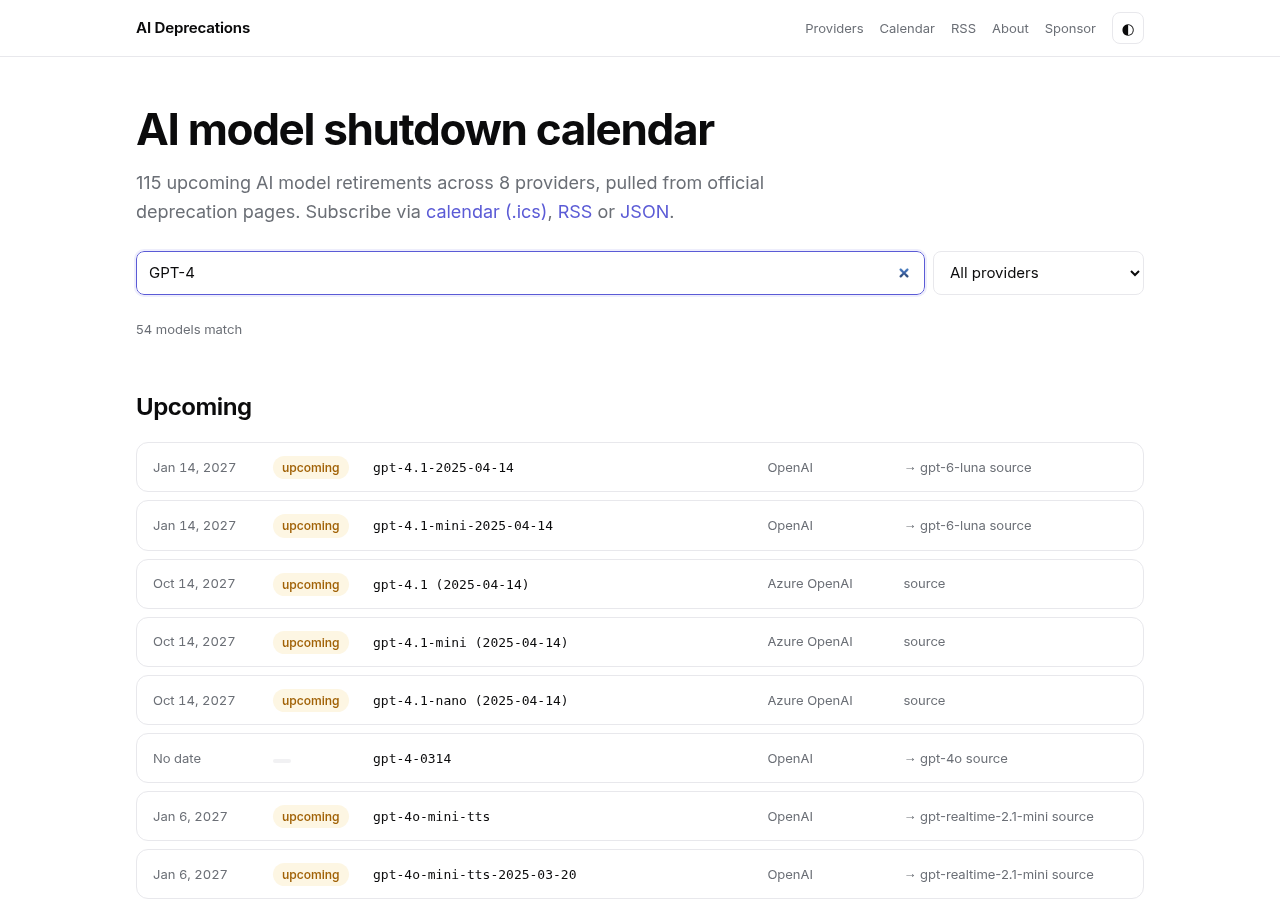Subscribe via calendar (.ics) link

click(486, 212)
